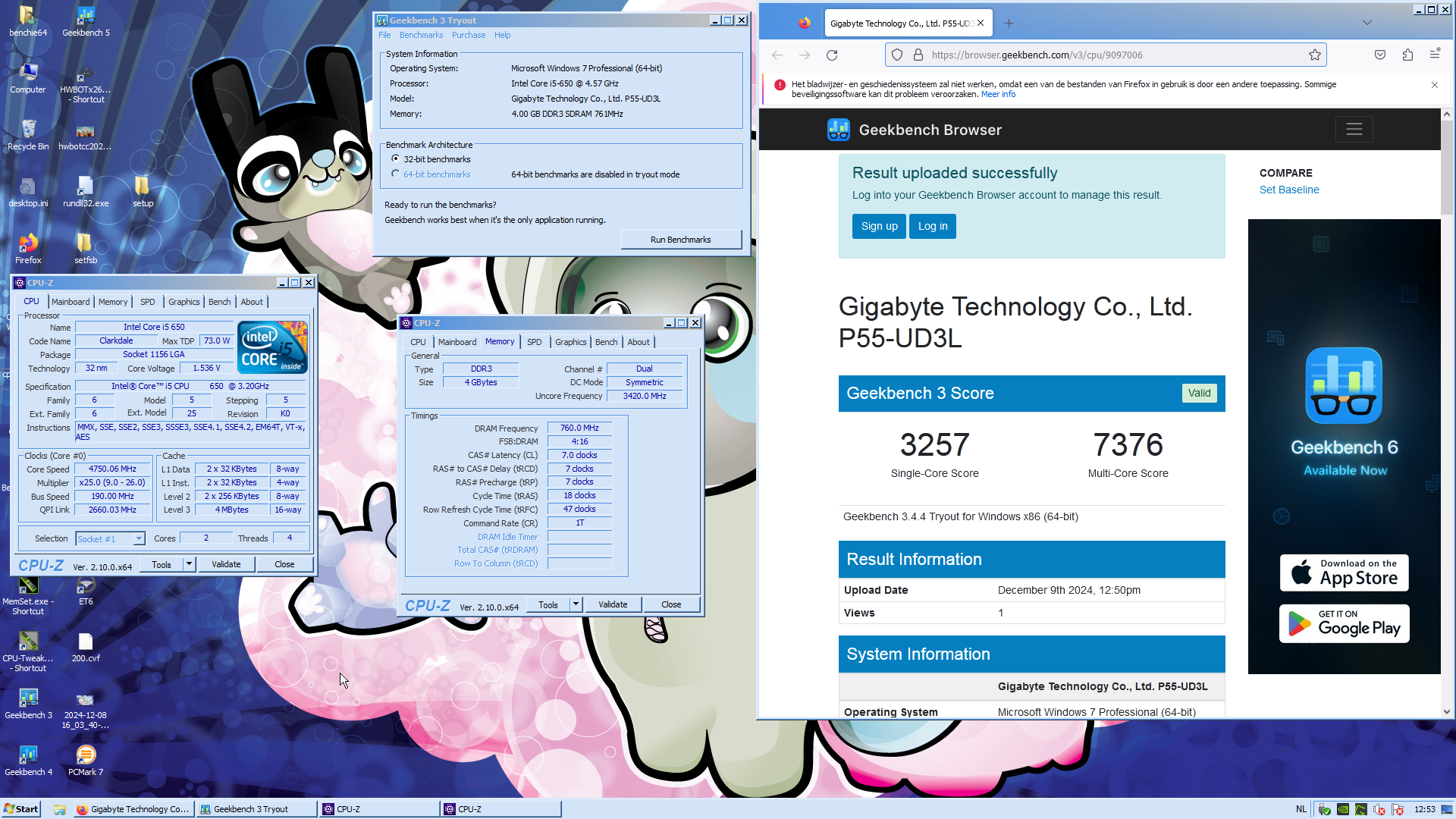Click Validate in the CPU-Z Memory window

612,604
